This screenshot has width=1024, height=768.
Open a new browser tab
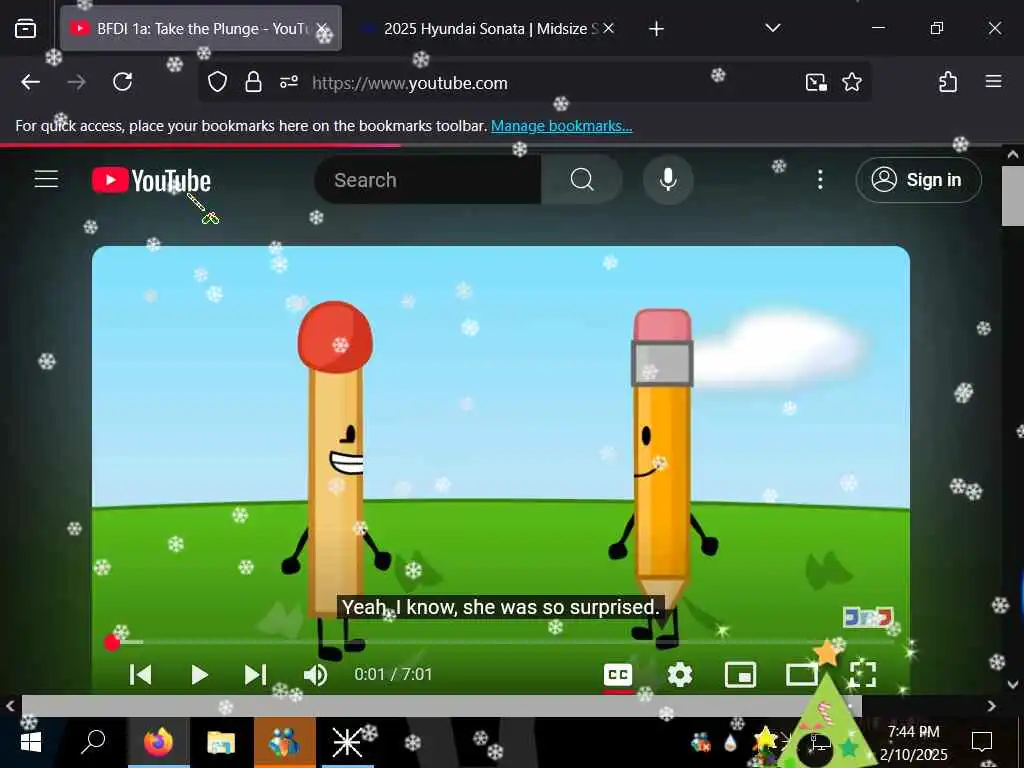656,29
